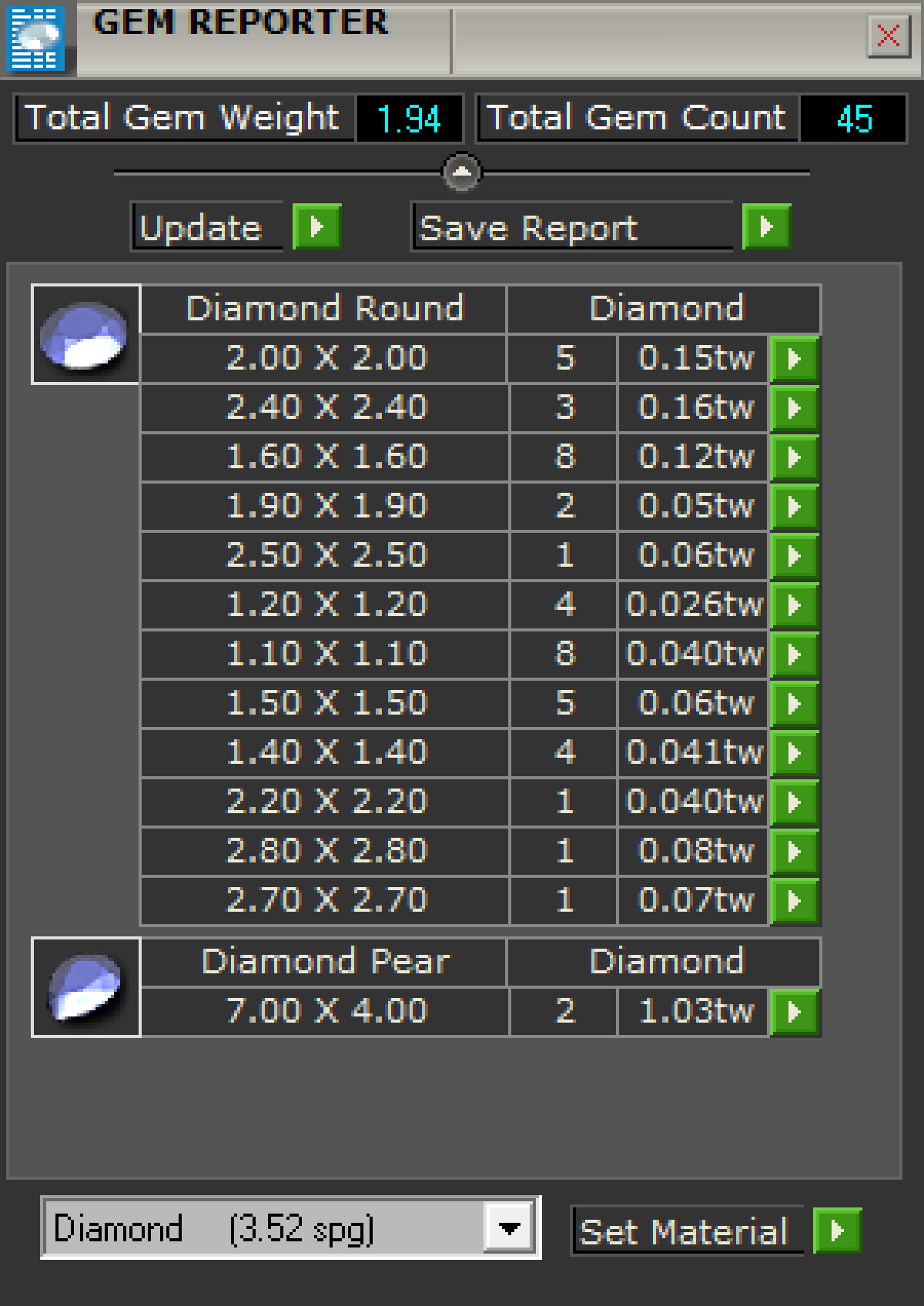Click the green arrow next to Save Report
Screen dimensions: 924x1306
(766, 227)
